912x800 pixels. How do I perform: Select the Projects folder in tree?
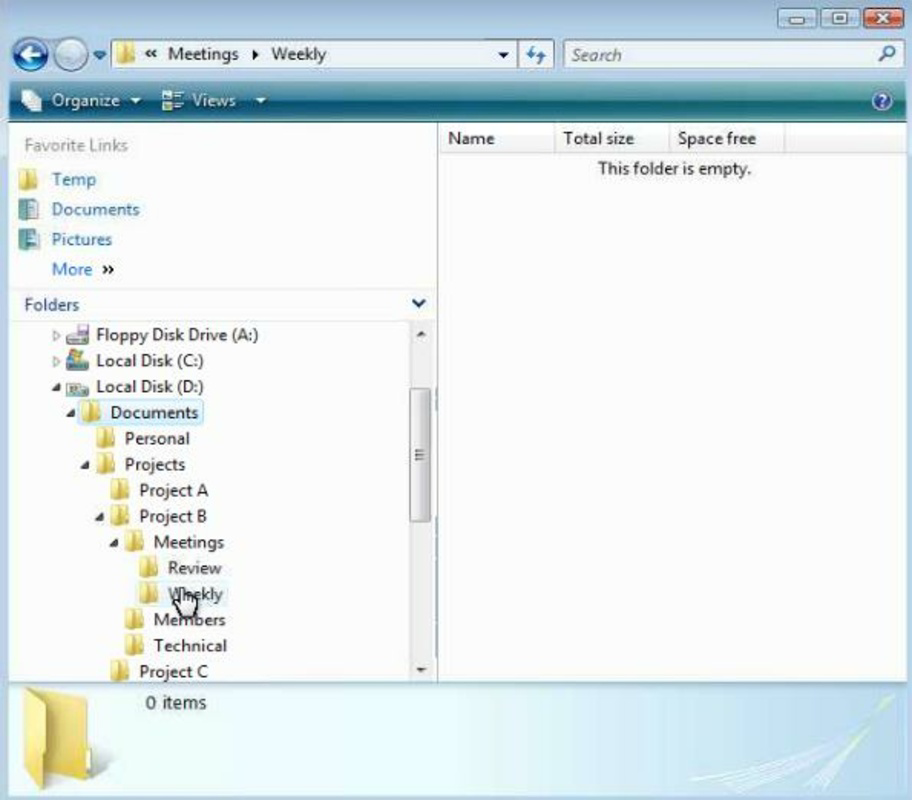(x=155, y=465)
